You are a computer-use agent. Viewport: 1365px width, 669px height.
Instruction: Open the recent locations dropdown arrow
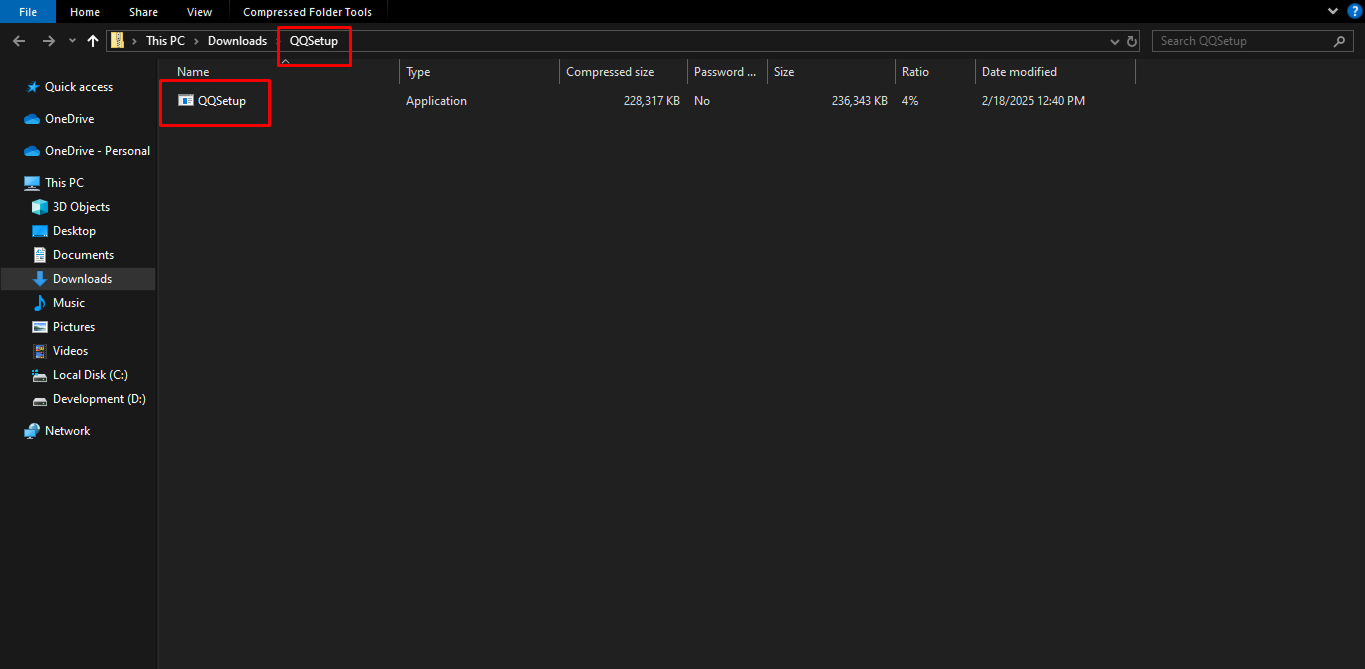tap(72, 41)
